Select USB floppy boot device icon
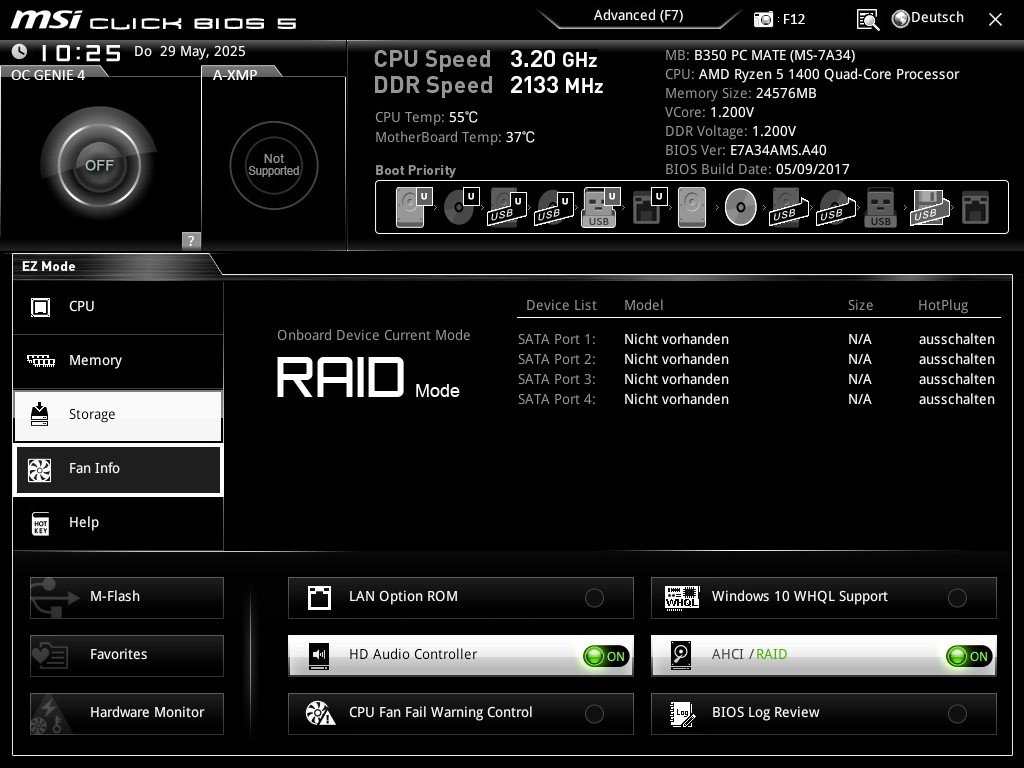1024x768 pixels. (x=929, y=207)
